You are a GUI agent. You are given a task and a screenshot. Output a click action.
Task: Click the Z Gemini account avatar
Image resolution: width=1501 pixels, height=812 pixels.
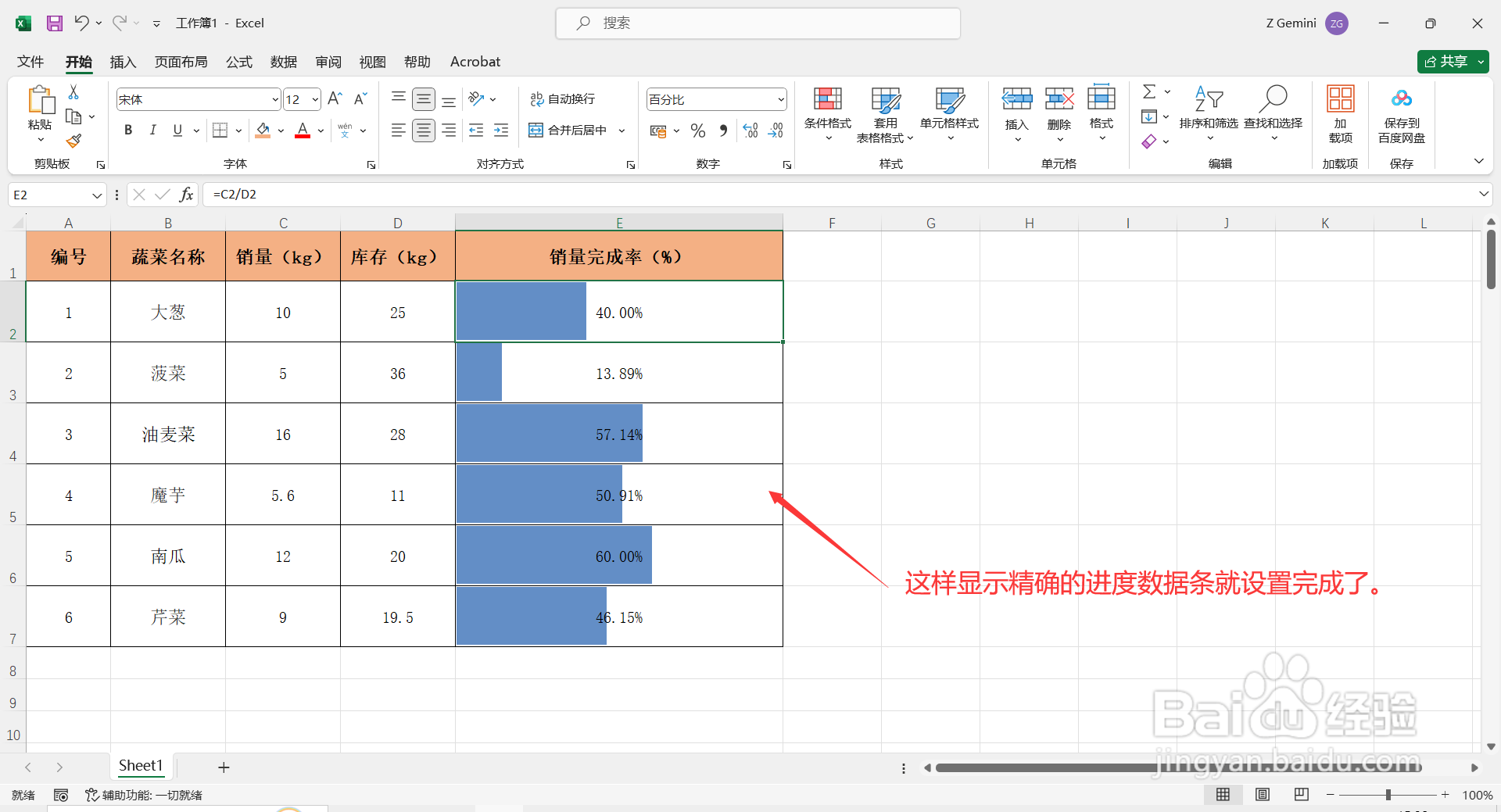[x=1337, y=23]
